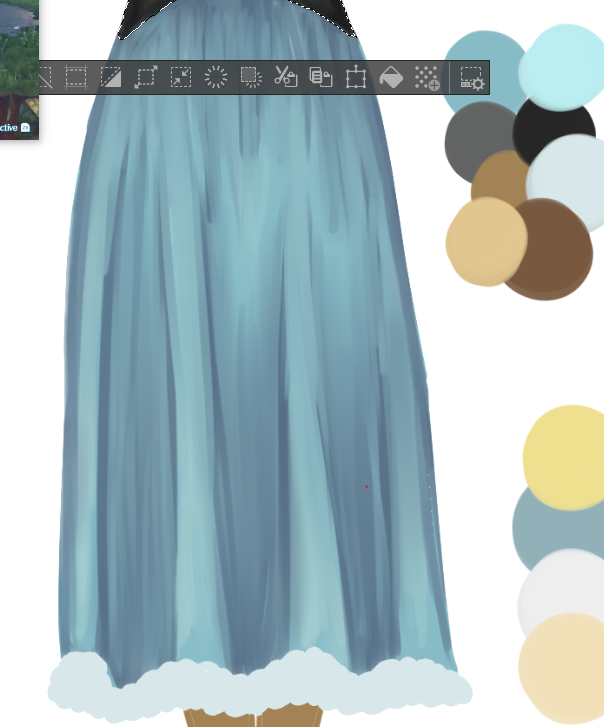604x727 pixels.
Task: Click the Cut and Paste icon
Action: click(286, 77)
